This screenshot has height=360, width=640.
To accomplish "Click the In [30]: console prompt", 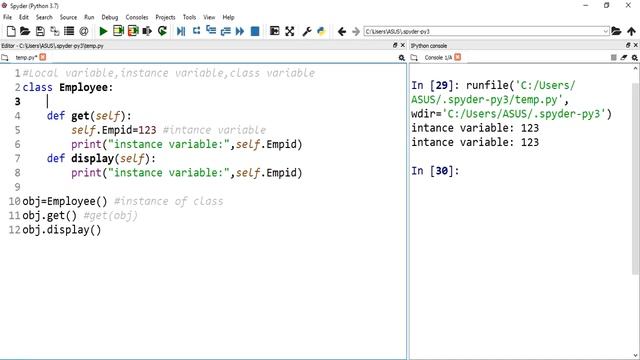I will 435,171.
